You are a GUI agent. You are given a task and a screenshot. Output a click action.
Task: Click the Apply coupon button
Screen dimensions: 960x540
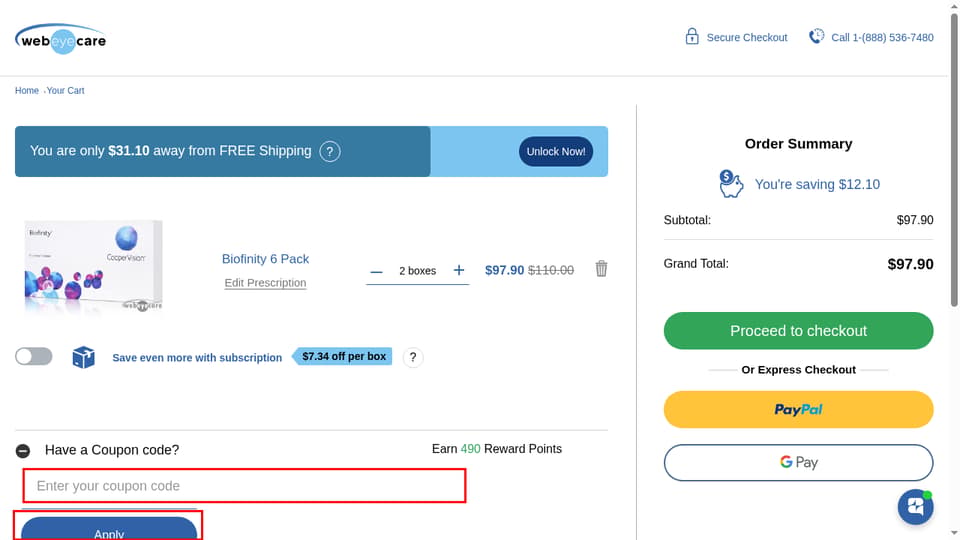tap(109, 528)
